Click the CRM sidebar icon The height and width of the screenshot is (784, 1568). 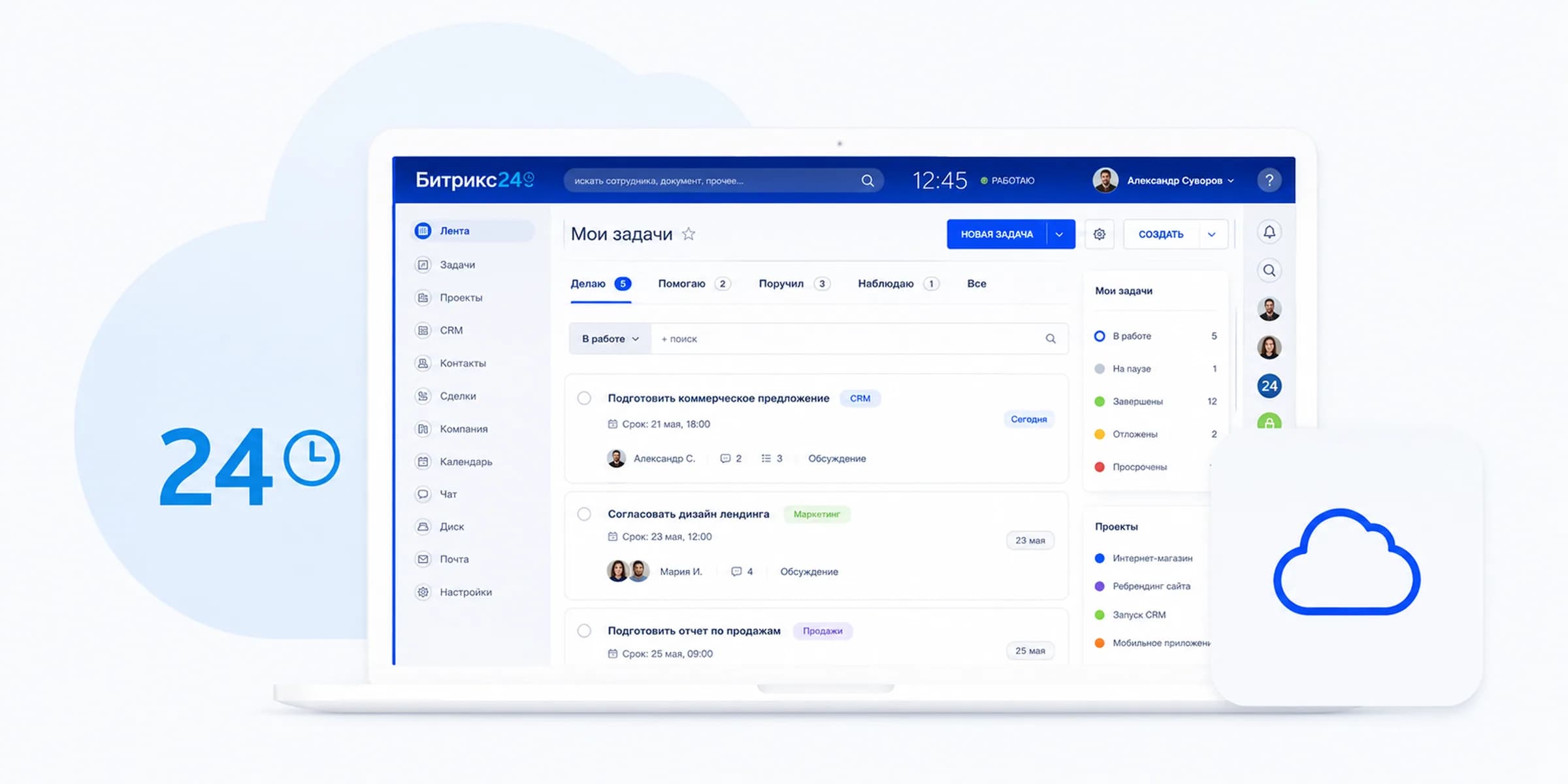(x=423, y=331)
